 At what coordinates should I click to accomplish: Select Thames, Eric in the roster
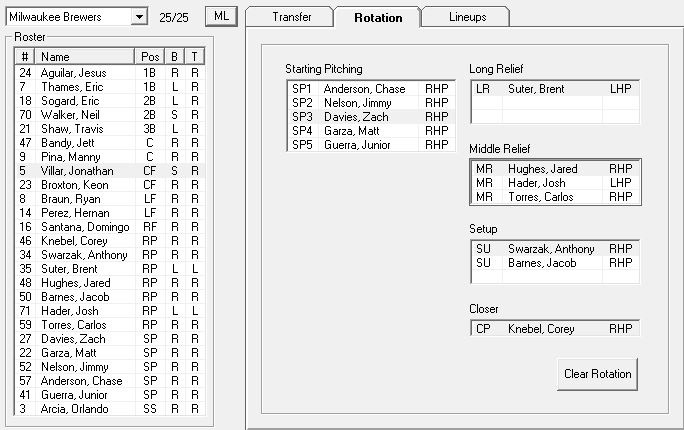(x=110, y=87)
